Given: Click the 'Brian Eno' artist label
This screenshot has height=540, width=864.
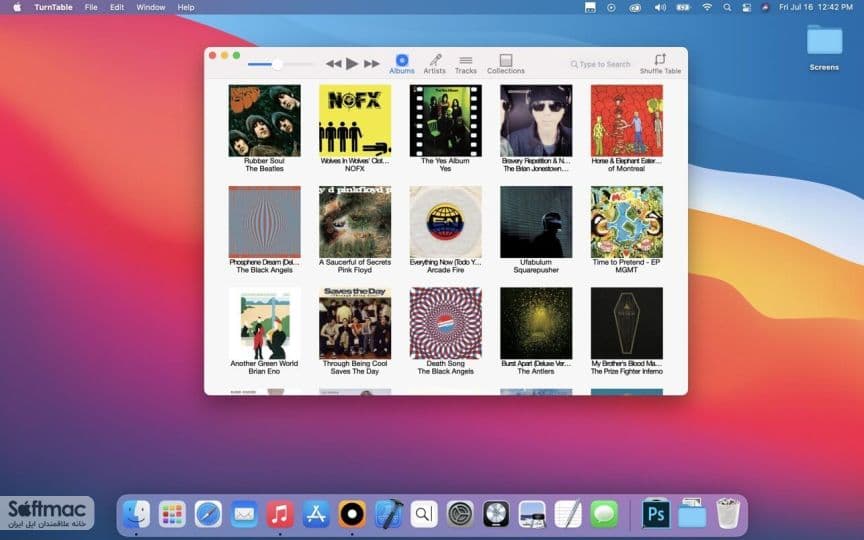Looking at the screenshot, I should tap(264, 371).
